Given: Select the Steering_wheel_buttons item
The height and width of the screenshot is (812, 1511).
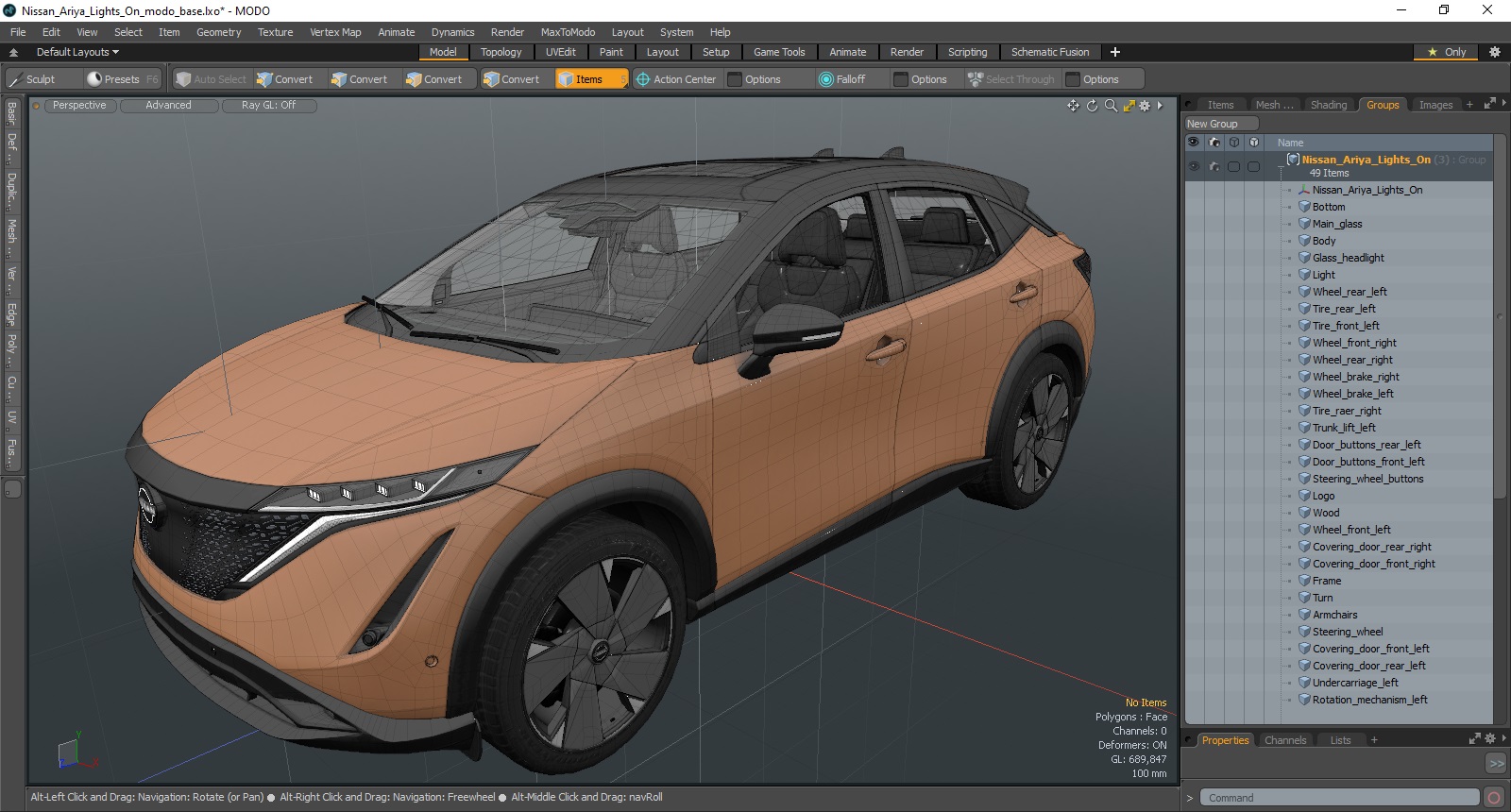Looking at the screenshot, I should tap(1367, 479).
